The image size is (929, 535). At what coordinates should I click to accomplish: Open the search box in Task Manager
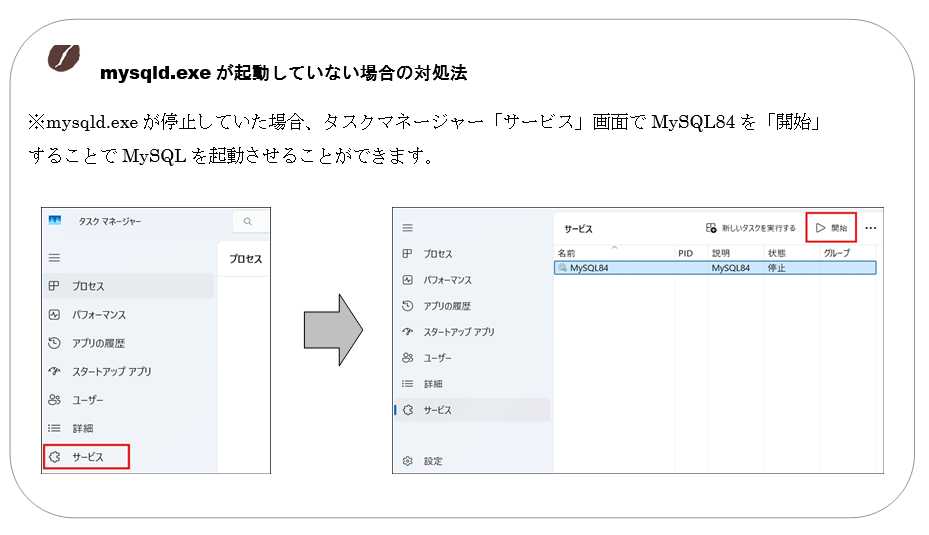point(248,221)
